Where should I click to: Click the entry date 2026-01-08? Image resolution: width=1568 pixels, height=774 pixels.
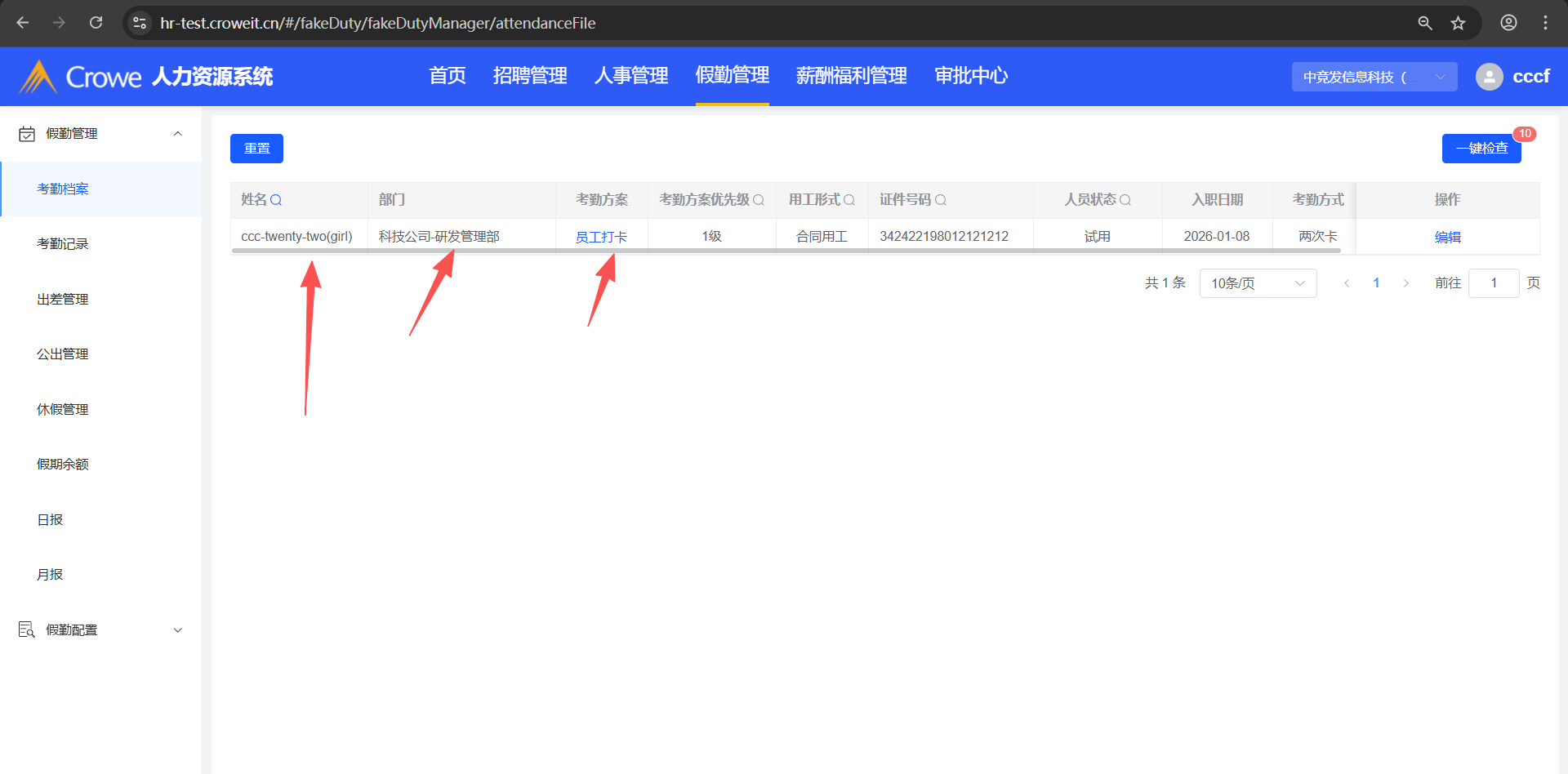point(1217,237)
